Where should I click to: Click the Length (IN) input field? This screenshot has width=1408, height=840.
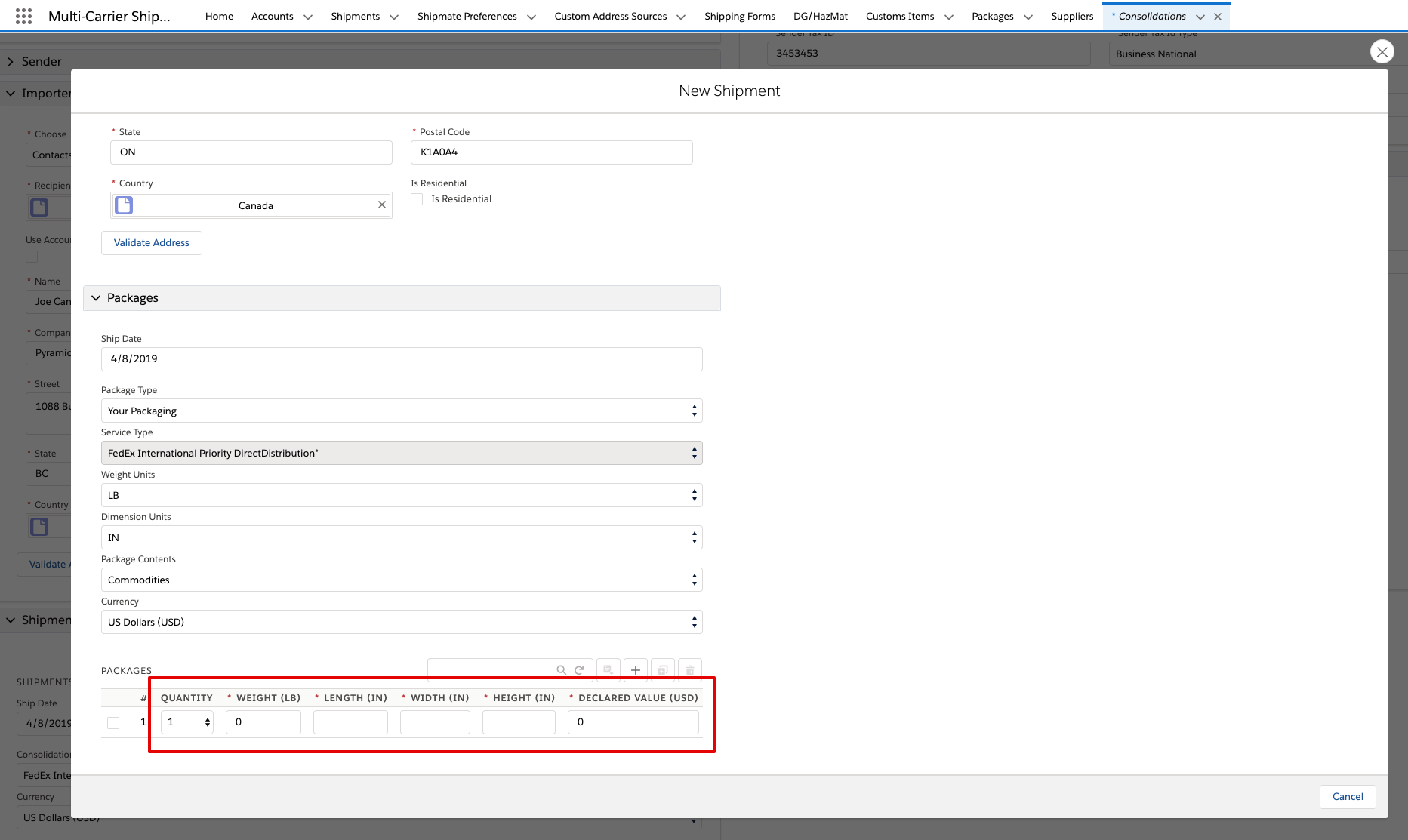click(350, 722)
